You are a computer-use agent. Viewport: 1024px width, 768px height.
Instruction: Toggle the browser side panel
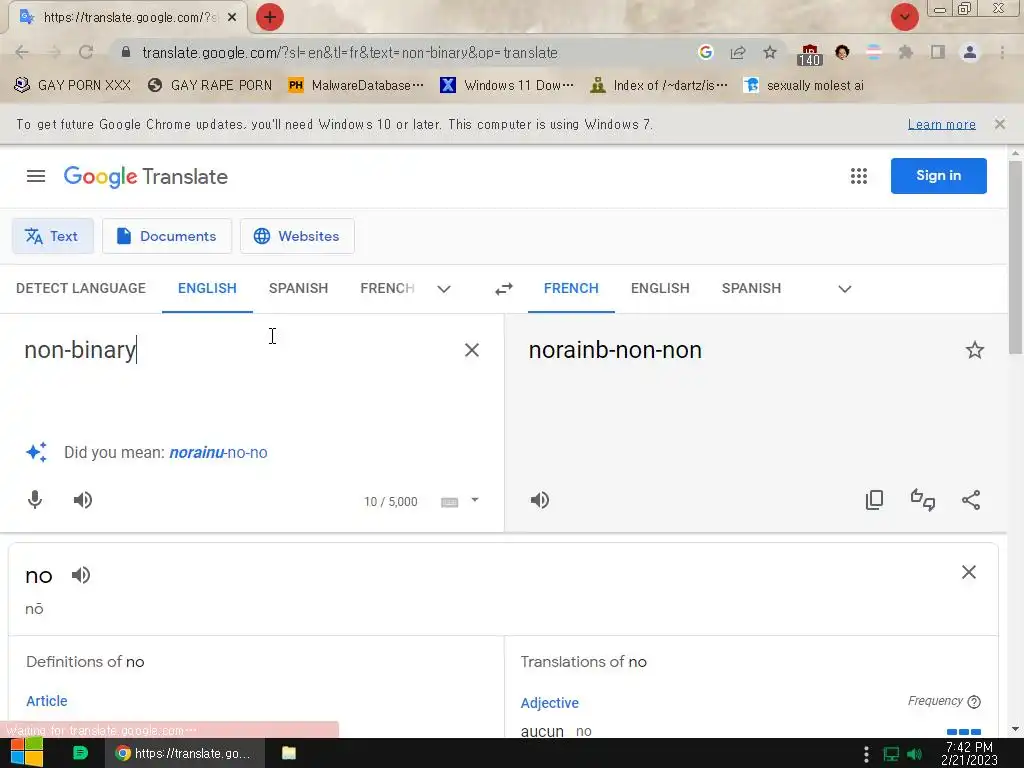938,52
